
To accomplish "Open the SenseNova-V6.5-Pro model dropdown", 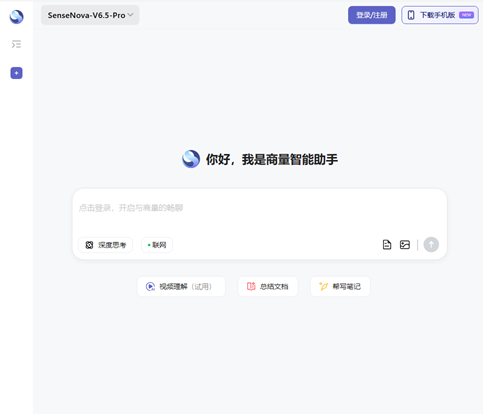I will pos(90,15).
